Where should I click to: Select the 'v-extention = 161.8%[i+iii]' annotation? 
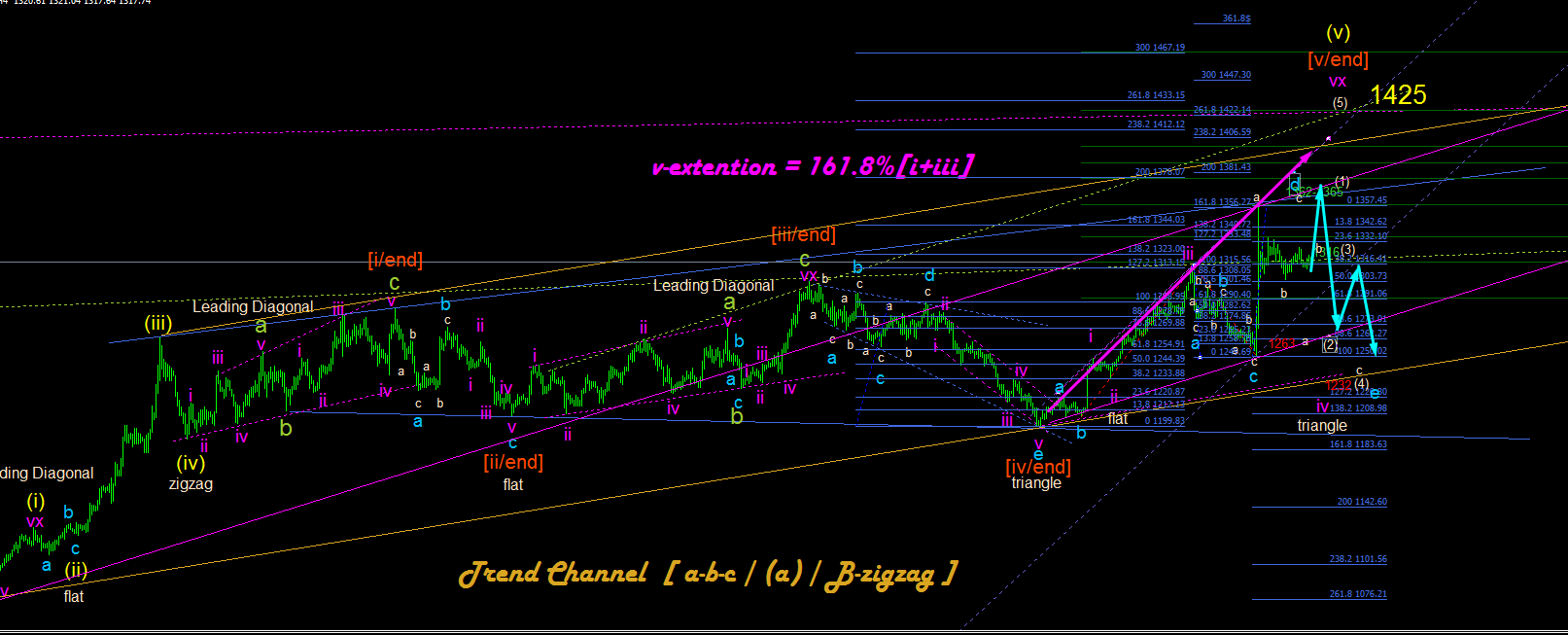(813, 166)
